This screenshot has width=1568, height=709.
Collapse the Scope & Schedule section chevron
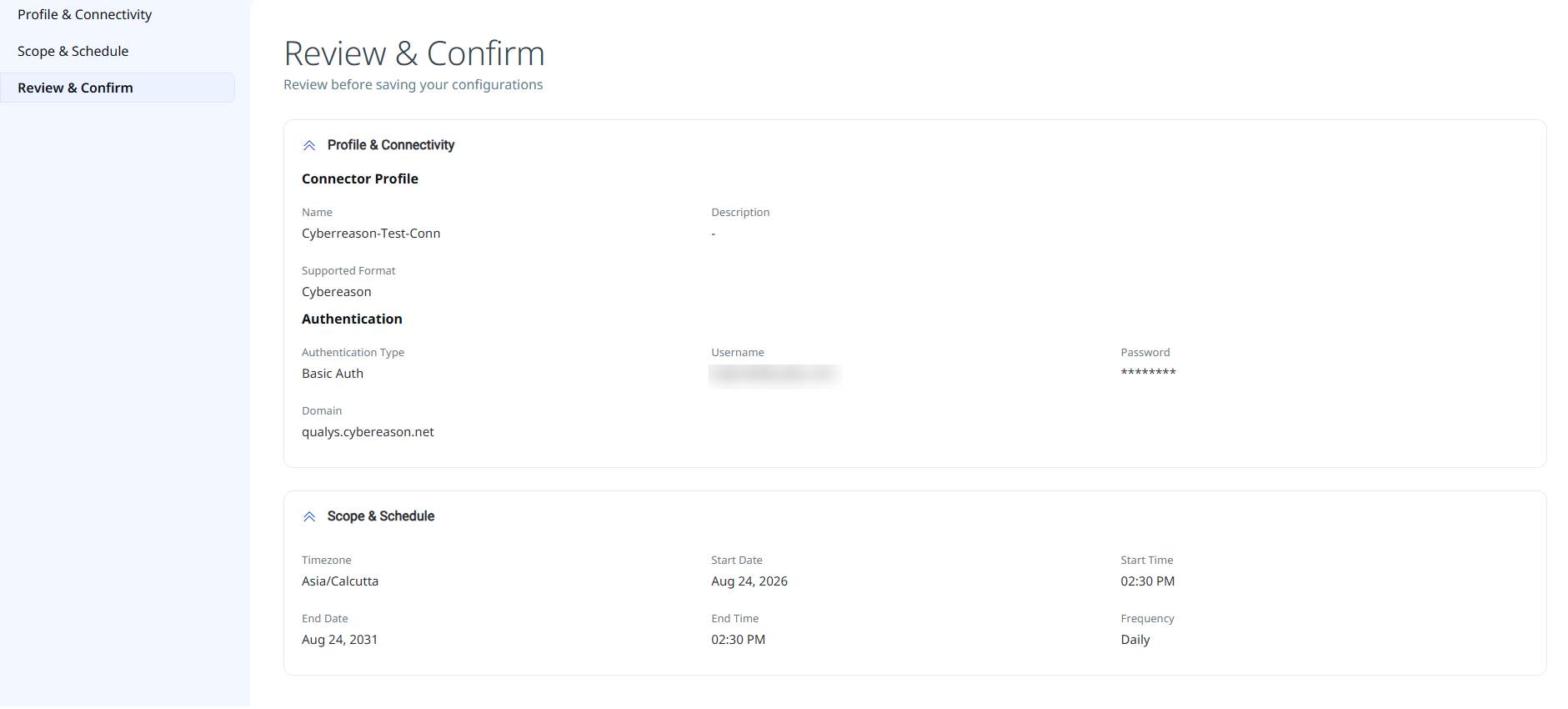click(309, 516)
